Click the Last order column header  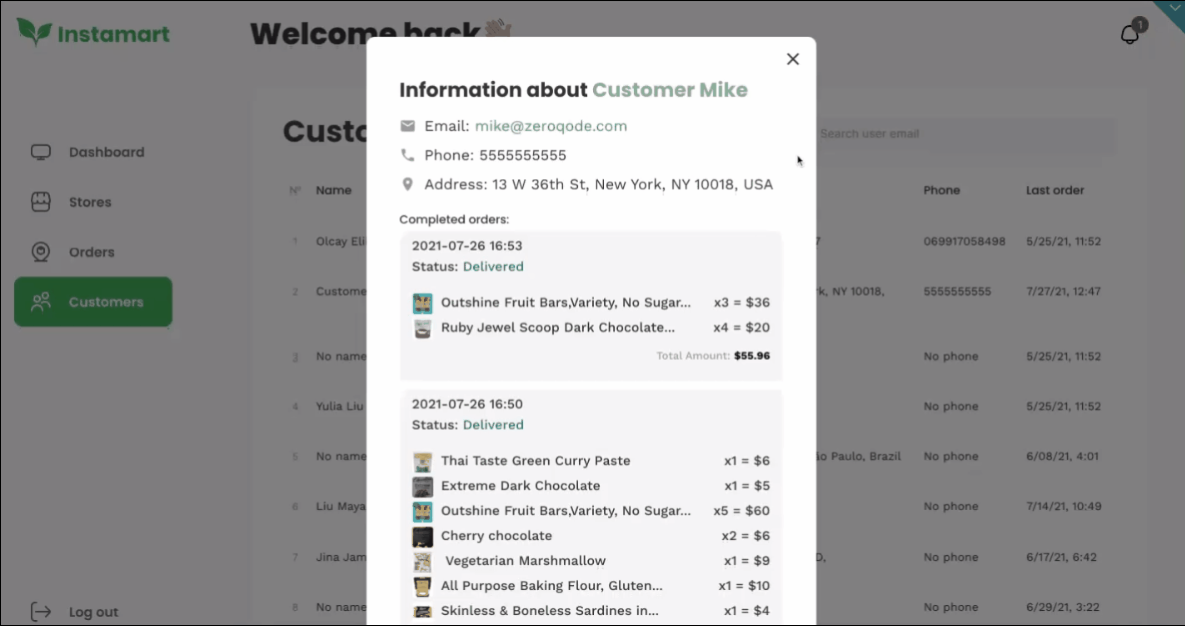coord(1055,190)
